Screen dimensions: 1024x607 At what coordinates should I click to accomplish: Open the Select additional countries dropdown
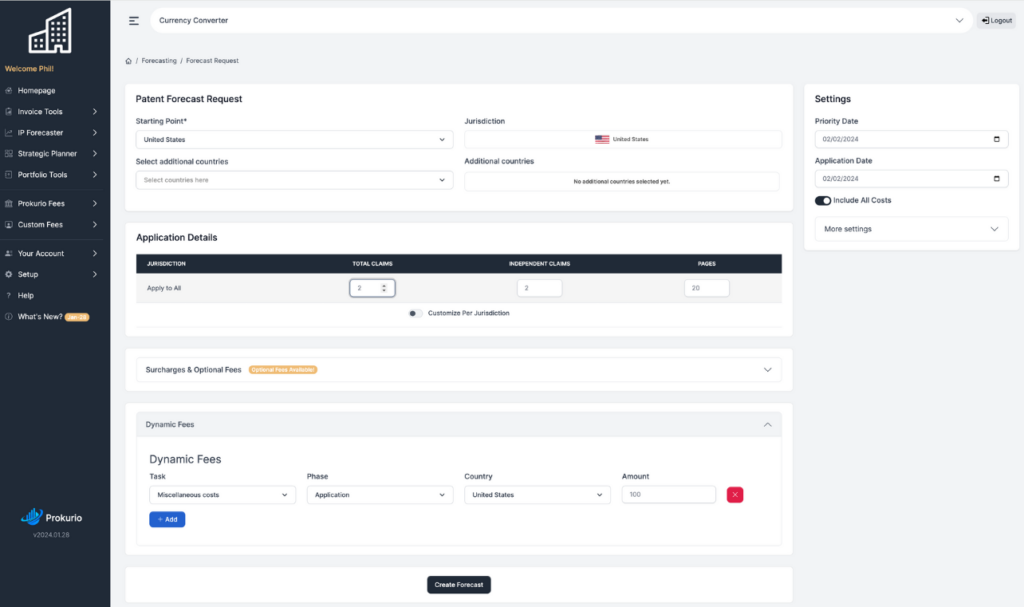pyautogui.click(x=295, y=180)
